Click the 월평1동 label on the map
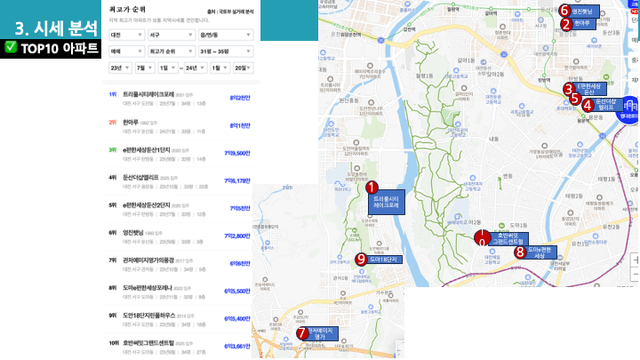 click(x=424, y=76)
